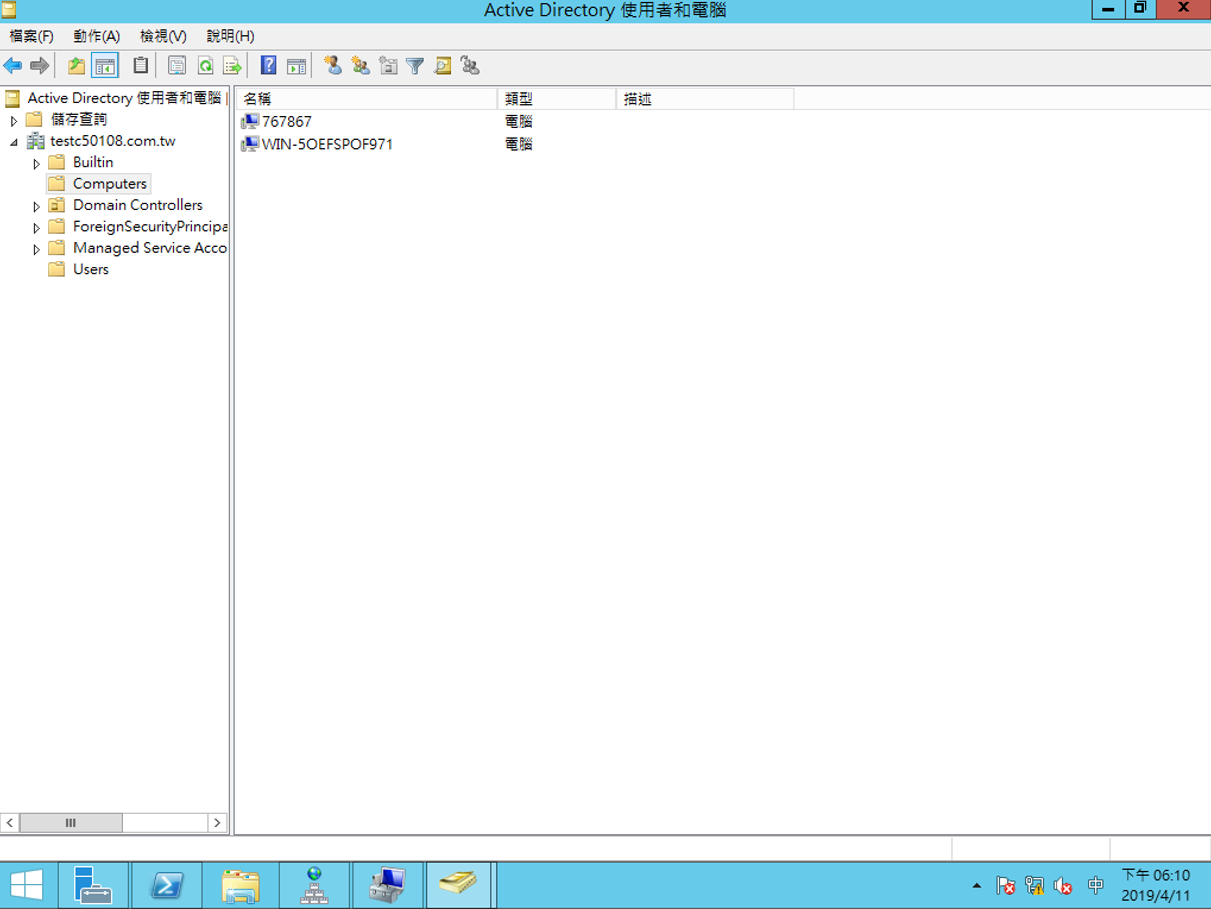This screenshot has width=1211, height=909.
Task: Select the 儲存查詢 tree item
Action: (78, 119)
